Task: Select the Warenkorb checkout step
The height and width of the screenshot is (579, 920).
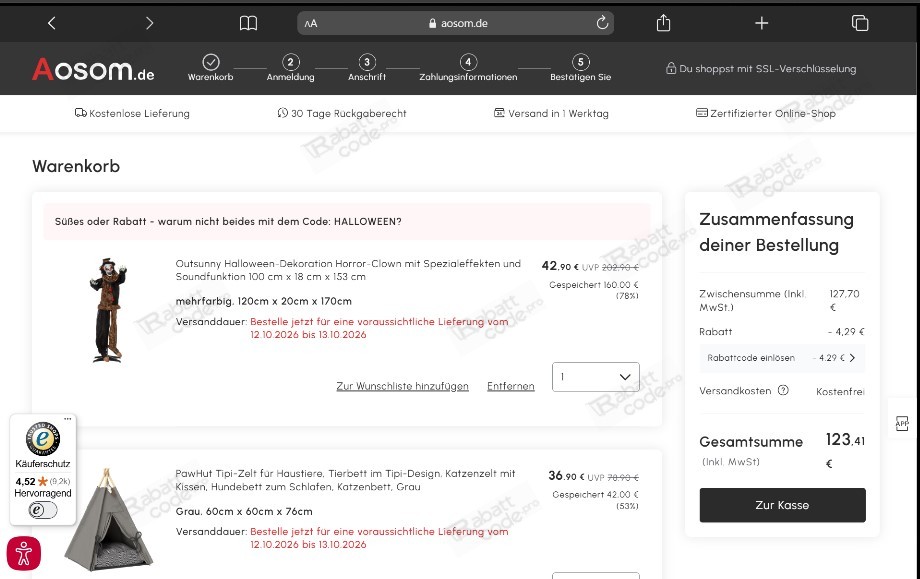Action: tap(211, 67)
